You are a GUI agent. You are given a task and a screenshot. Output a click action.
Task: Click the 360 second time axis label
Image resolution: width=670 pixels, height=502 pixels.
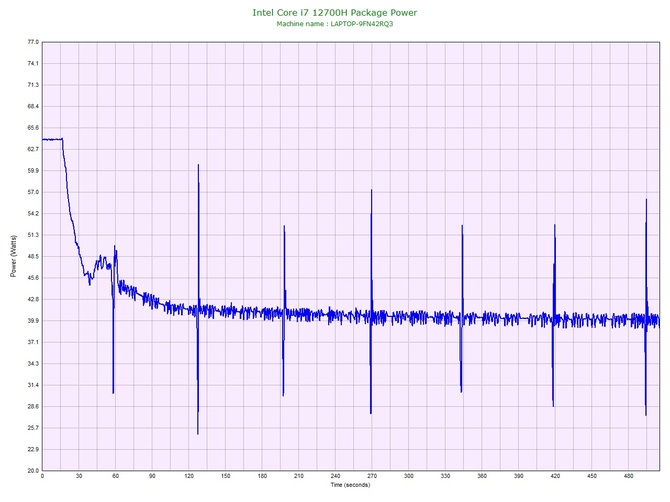482,476
